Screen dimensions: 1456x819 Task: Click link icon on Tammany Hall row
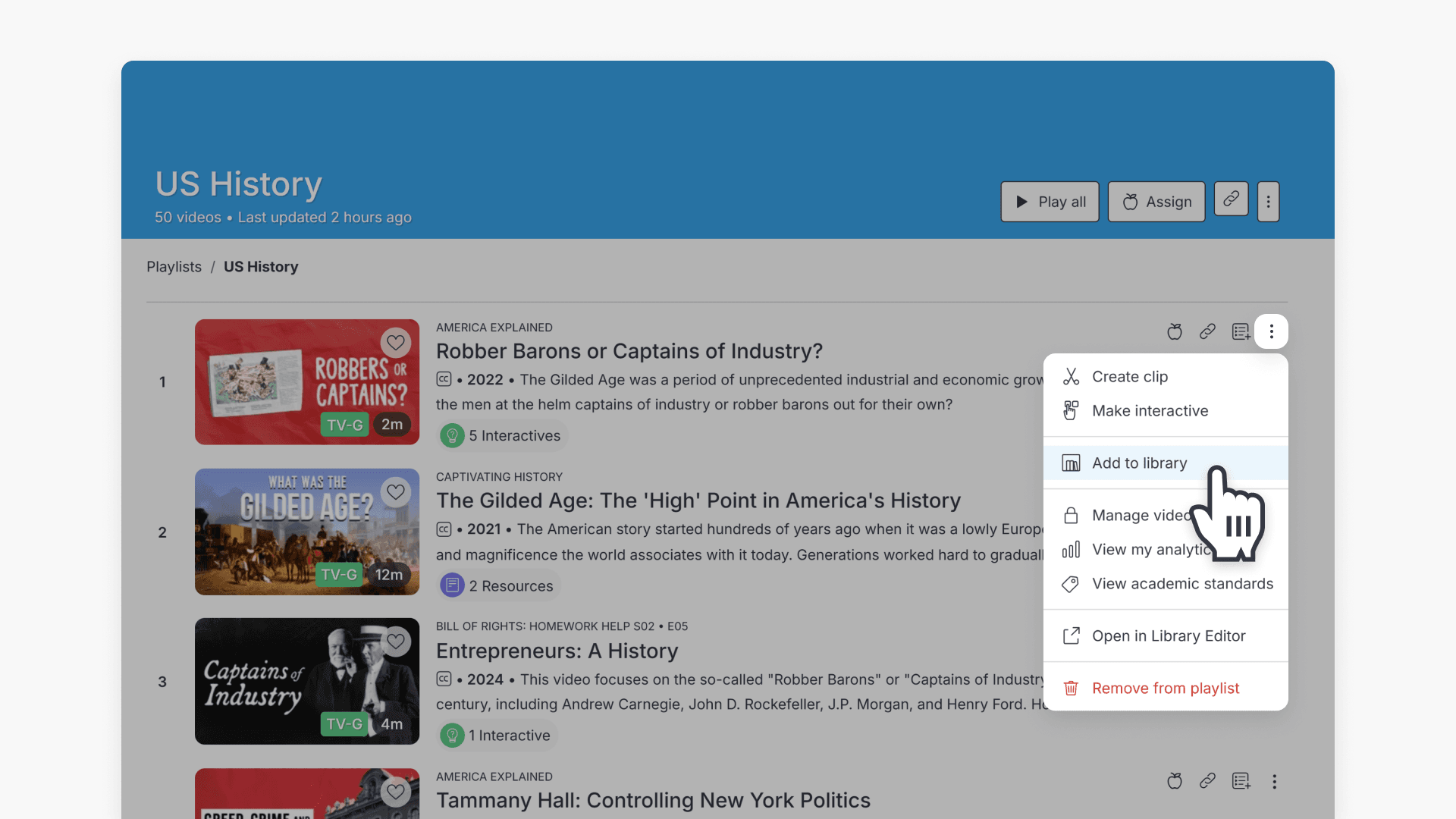click(1207, 781)
